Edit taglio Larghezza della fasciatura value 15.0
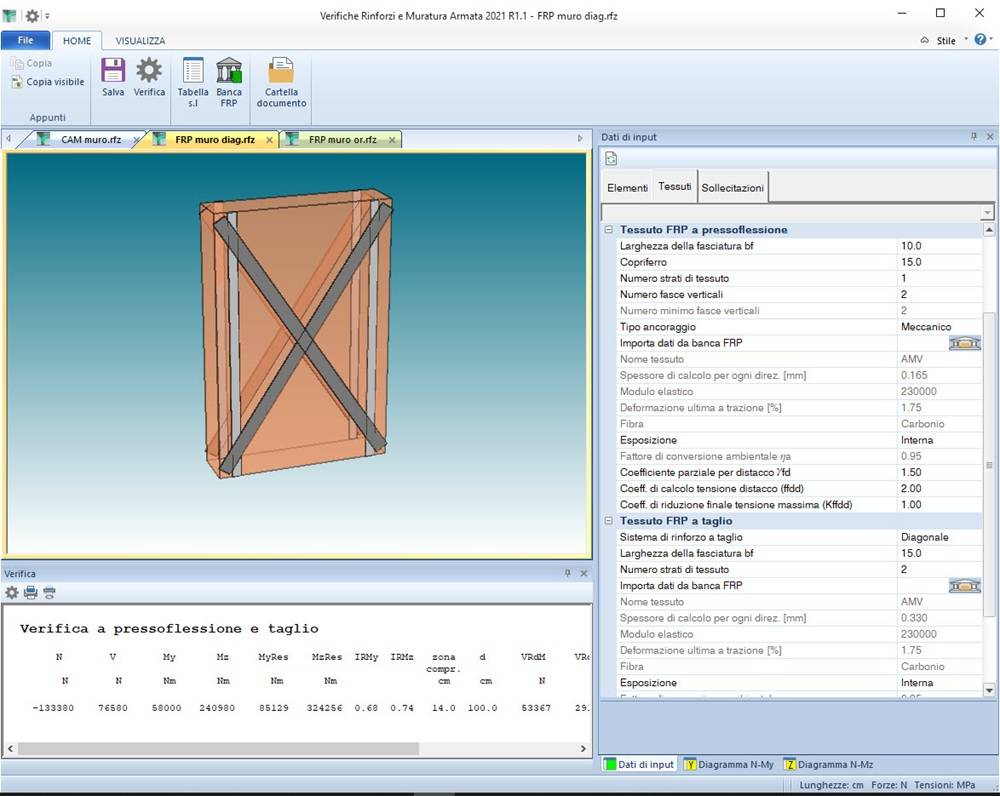Screen dimensions: 1000x796 point(939,553)
